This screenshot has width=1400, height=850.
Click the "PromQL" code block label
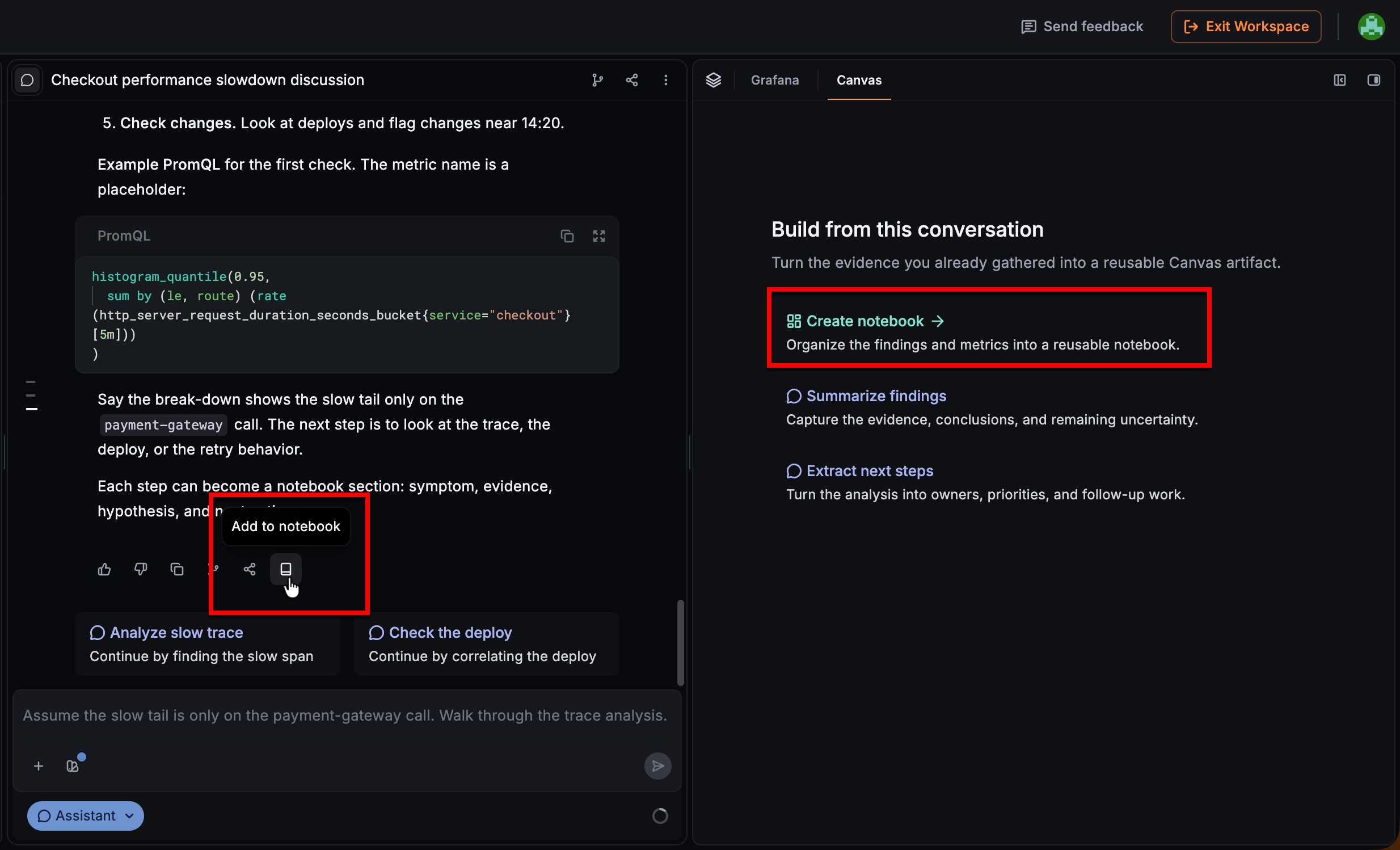pos(124,236)
